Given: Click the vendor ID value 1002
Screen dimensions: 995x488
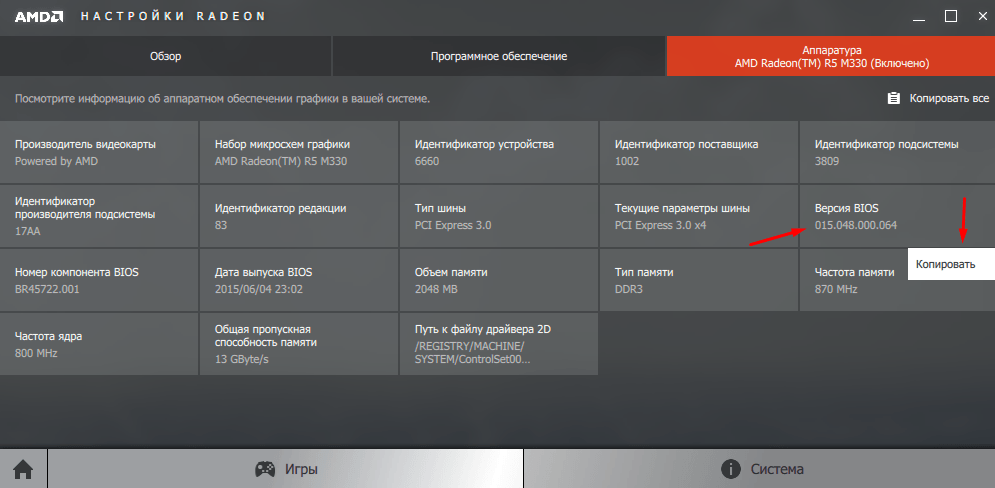Looking at the screenshot, I should pos(627,161).
